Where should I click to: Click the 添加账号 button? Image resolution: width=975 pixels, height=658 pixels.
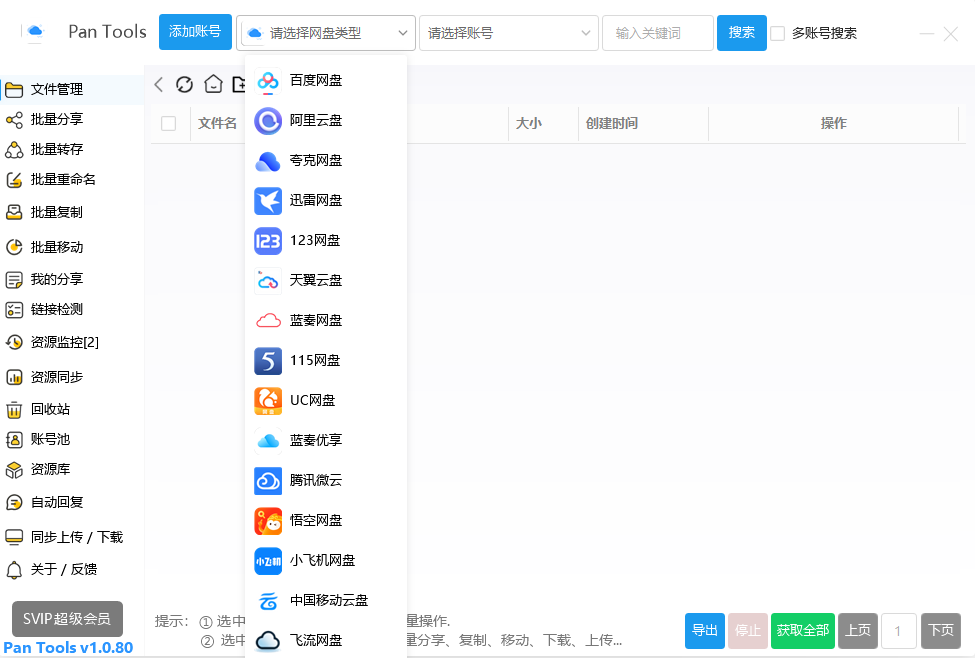click(195, 32)
